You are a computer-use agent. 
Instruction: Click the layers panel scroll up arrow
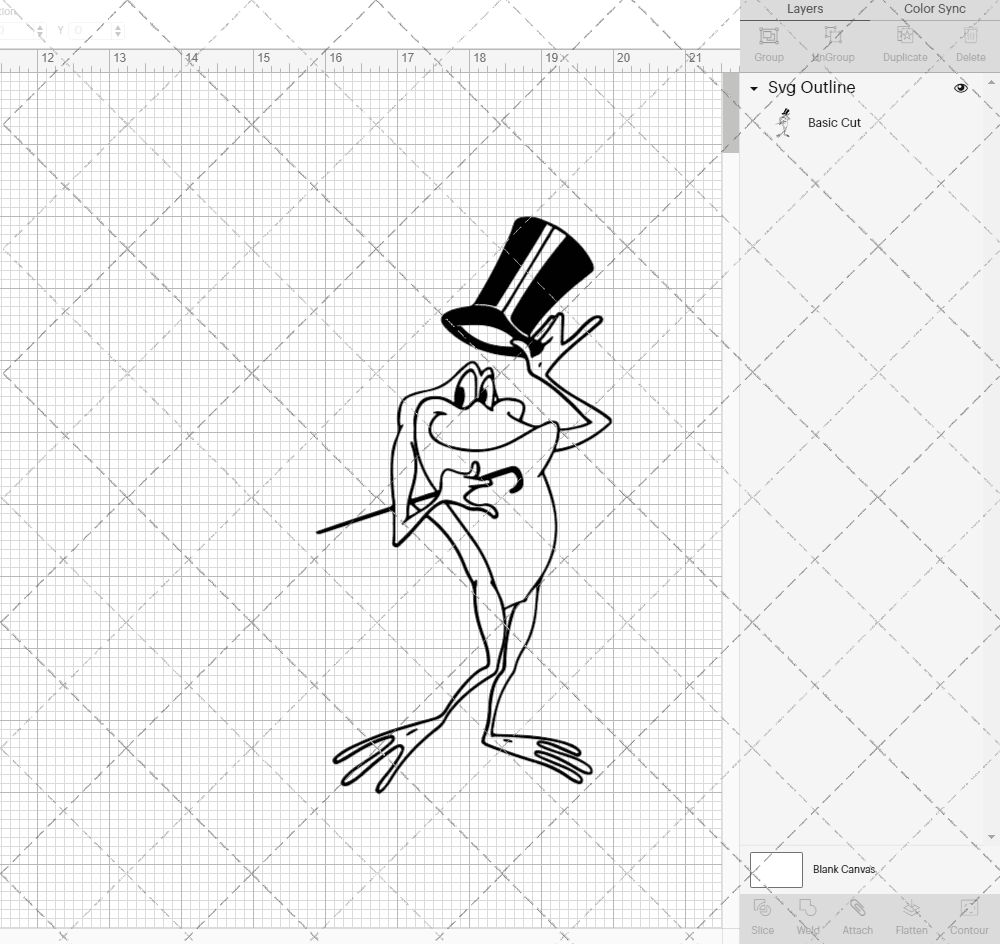tap(990, 83)
